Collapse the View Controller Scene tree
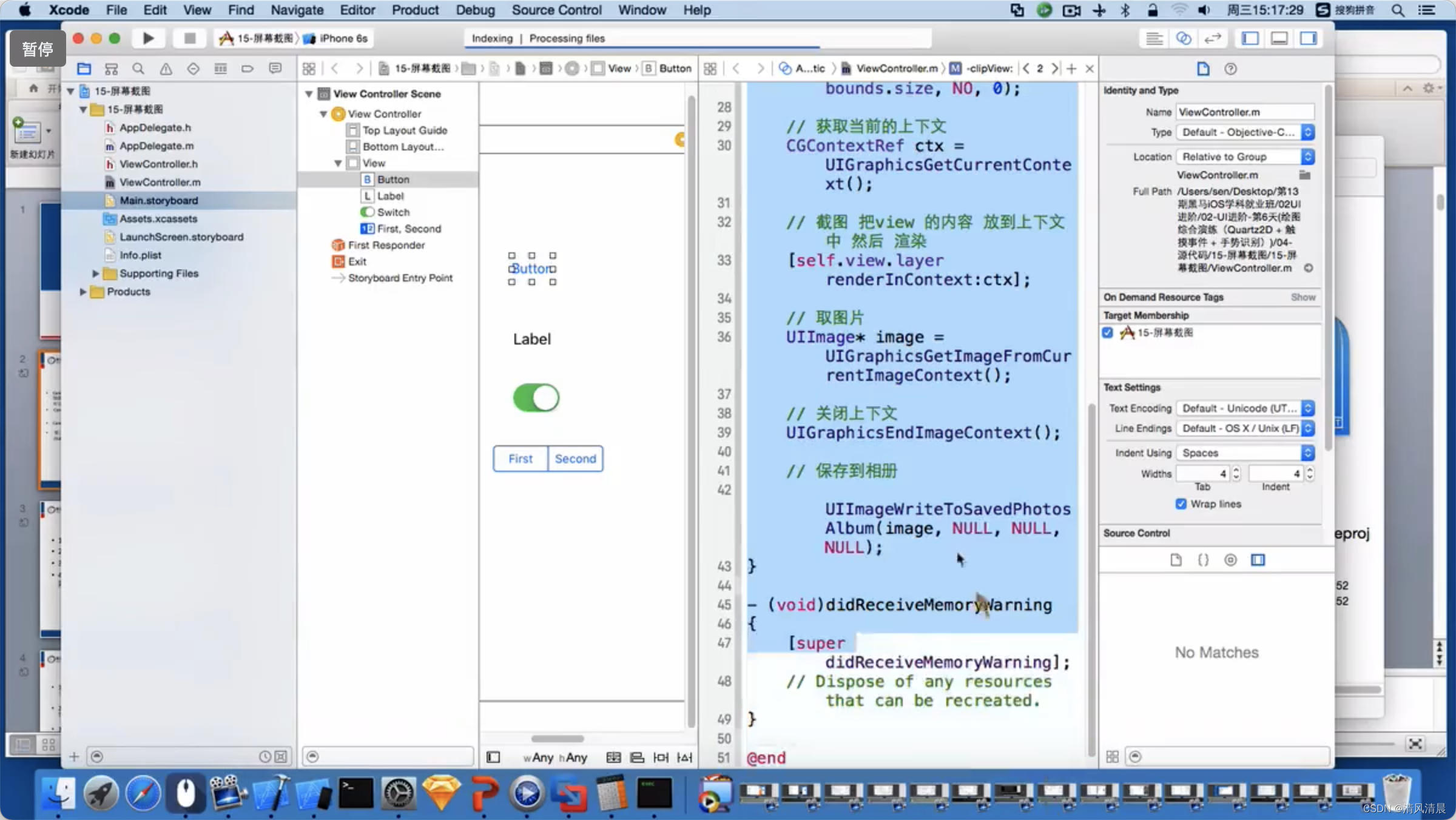The height and width of the screenshot is (820, 1456). 309,94
